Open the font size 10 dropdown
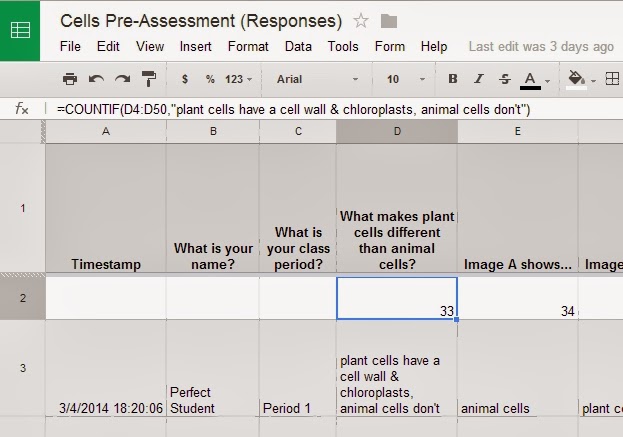The width and height of the screenshot is (623, 437). (405, 79)
